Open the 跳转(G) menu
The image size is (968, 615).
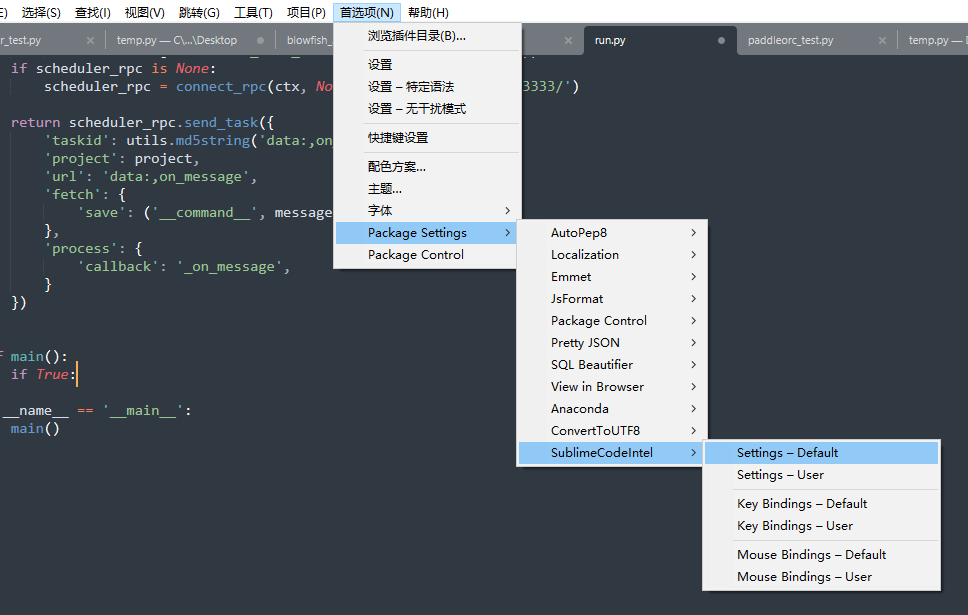pos(199,12)
